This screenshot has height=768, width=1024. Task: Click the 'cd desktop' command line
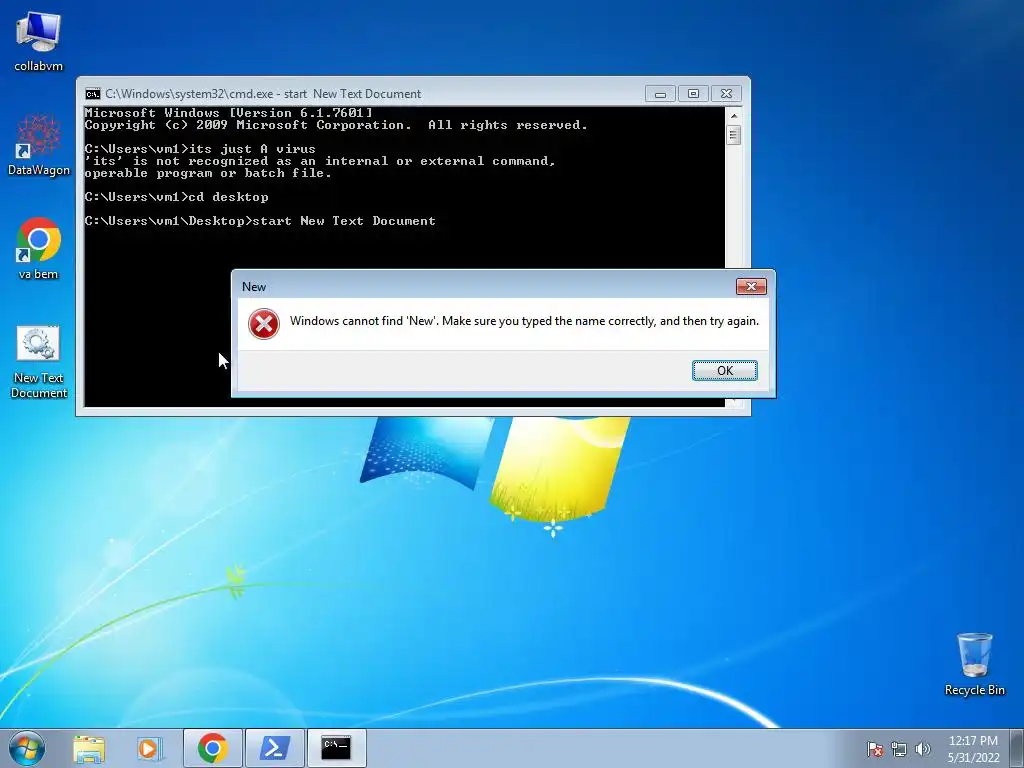176,197
